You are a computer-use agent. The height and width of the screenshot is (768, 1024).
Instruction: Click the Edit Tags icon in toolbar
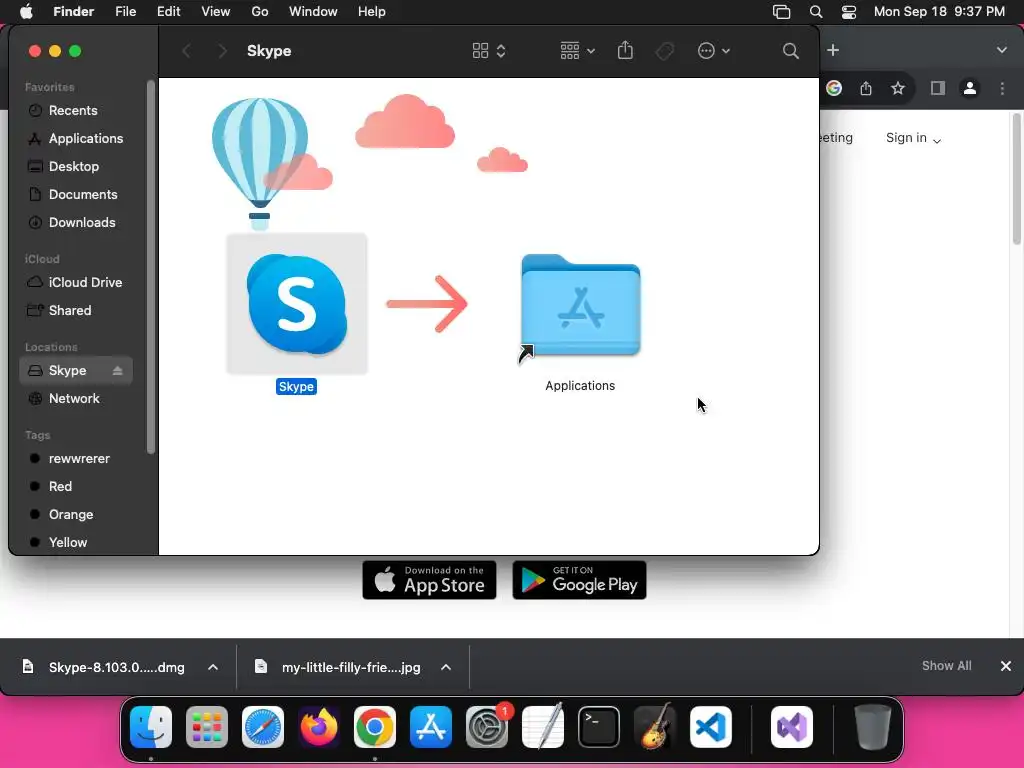point(665,51)
